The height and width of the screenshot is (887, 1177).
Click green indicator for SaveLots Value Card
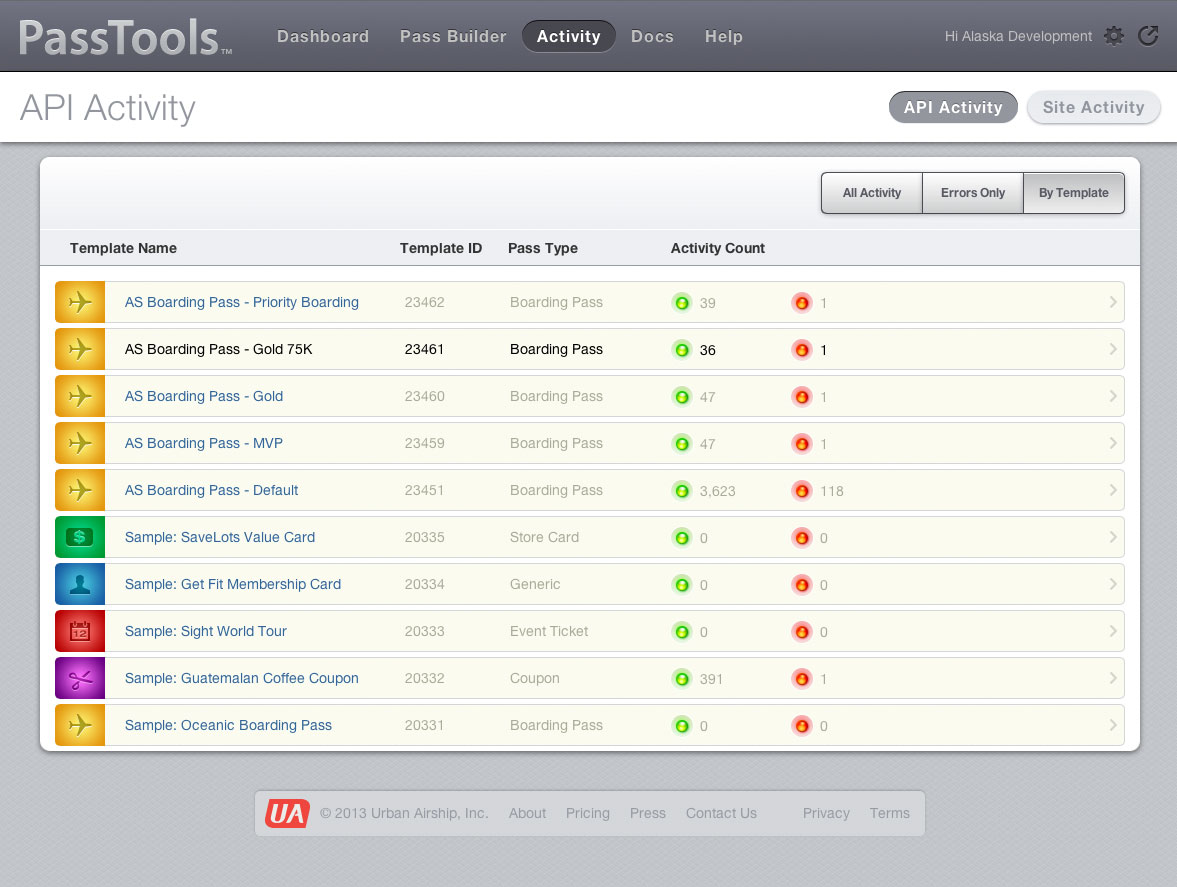click(682, 537)
